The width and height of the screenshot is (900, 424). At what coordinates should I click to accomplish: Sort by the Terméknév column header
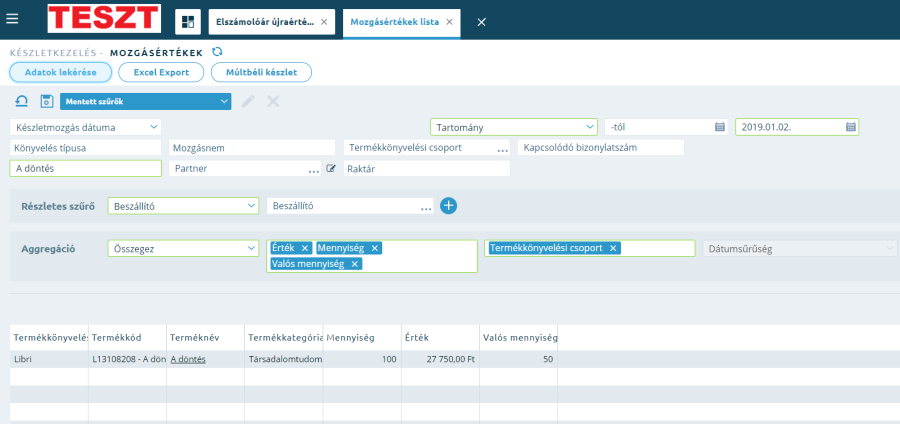pos(205,337)
